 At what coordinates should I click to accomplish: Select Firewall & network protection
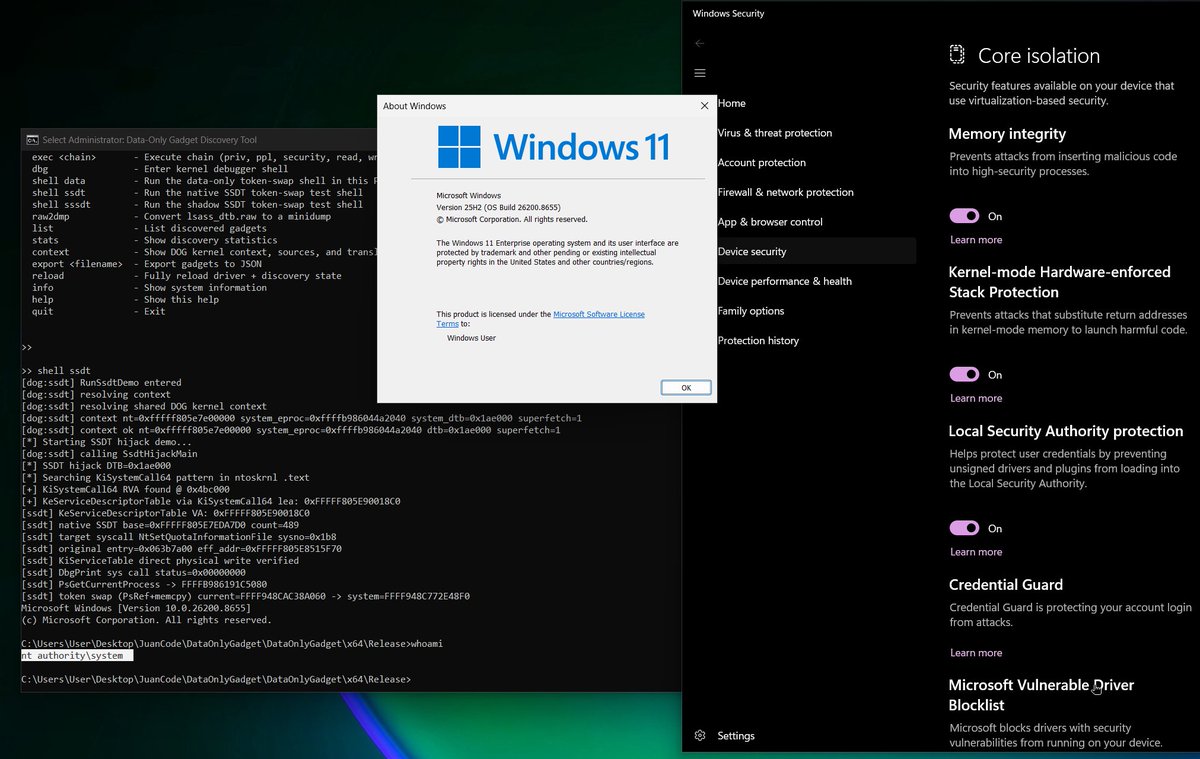pos(786,192)
